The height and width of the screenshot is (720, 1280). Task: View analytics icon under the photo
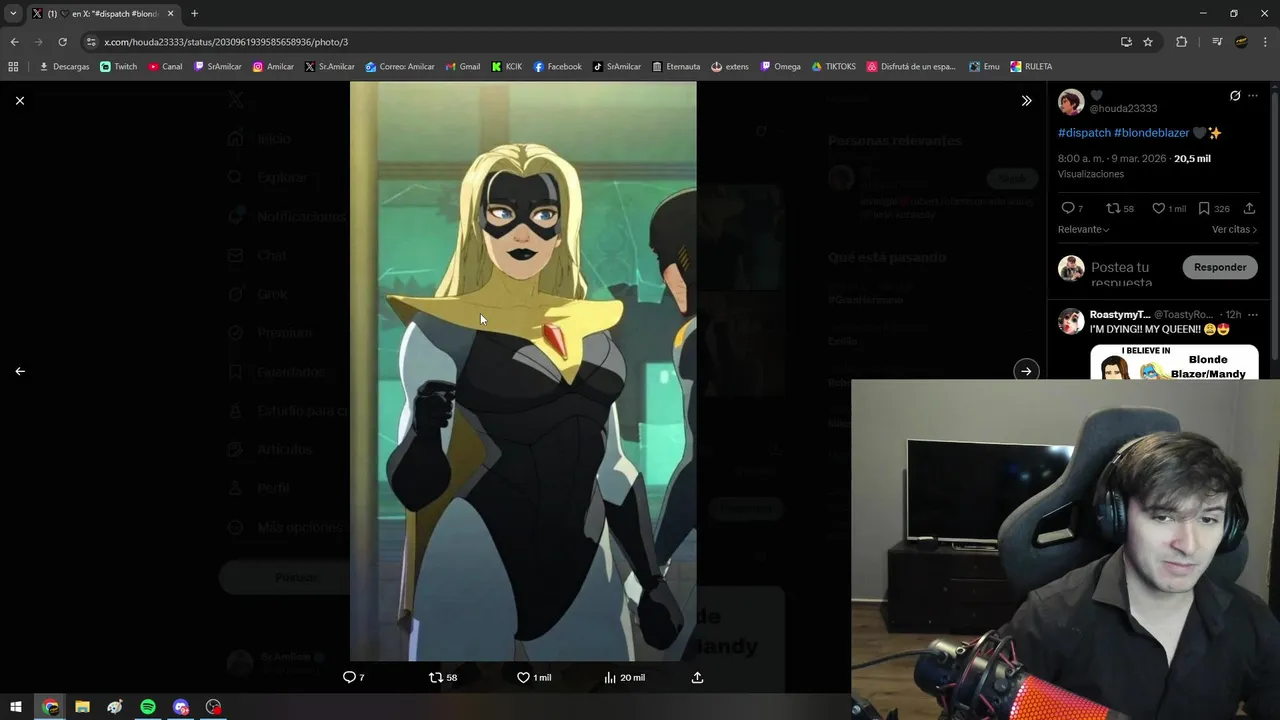point(610,677)
